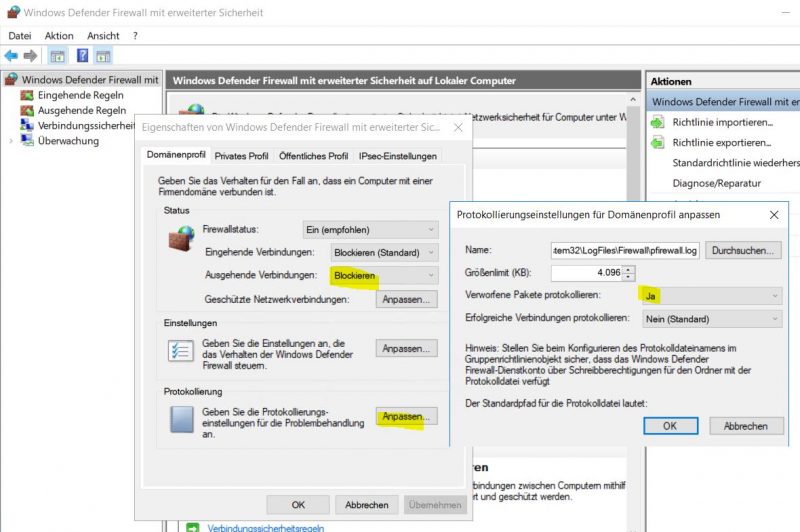Increase the Größenlimit spinner value

pyautogui.click(x=629, y=269)
